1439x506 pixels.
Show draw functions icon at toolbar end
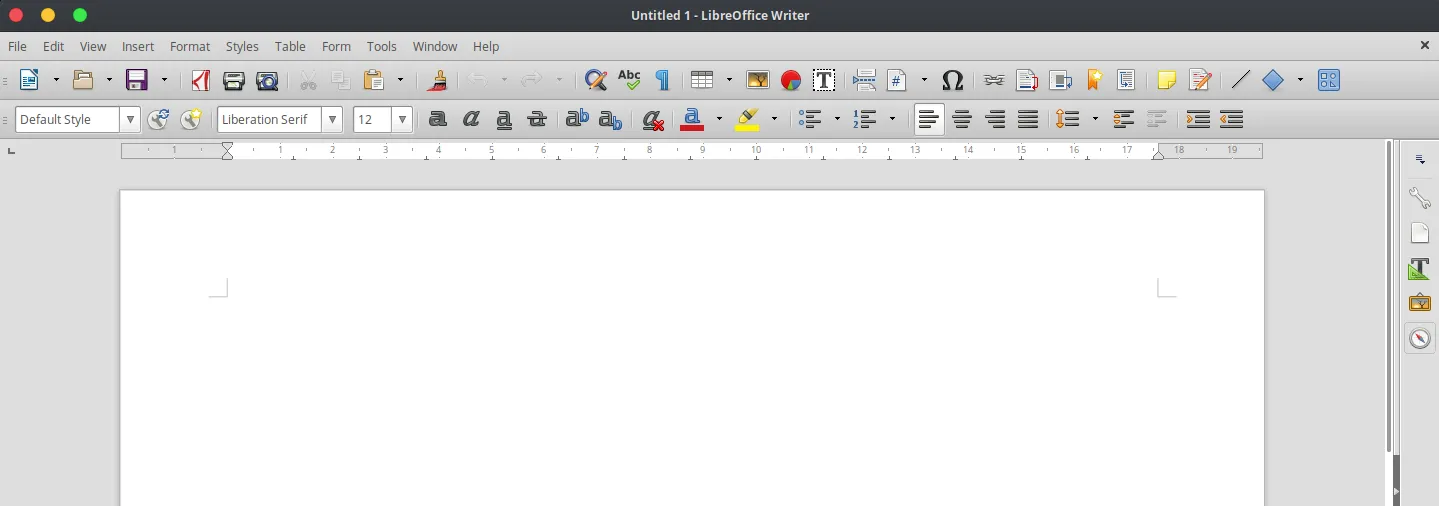click(1329, 80)
